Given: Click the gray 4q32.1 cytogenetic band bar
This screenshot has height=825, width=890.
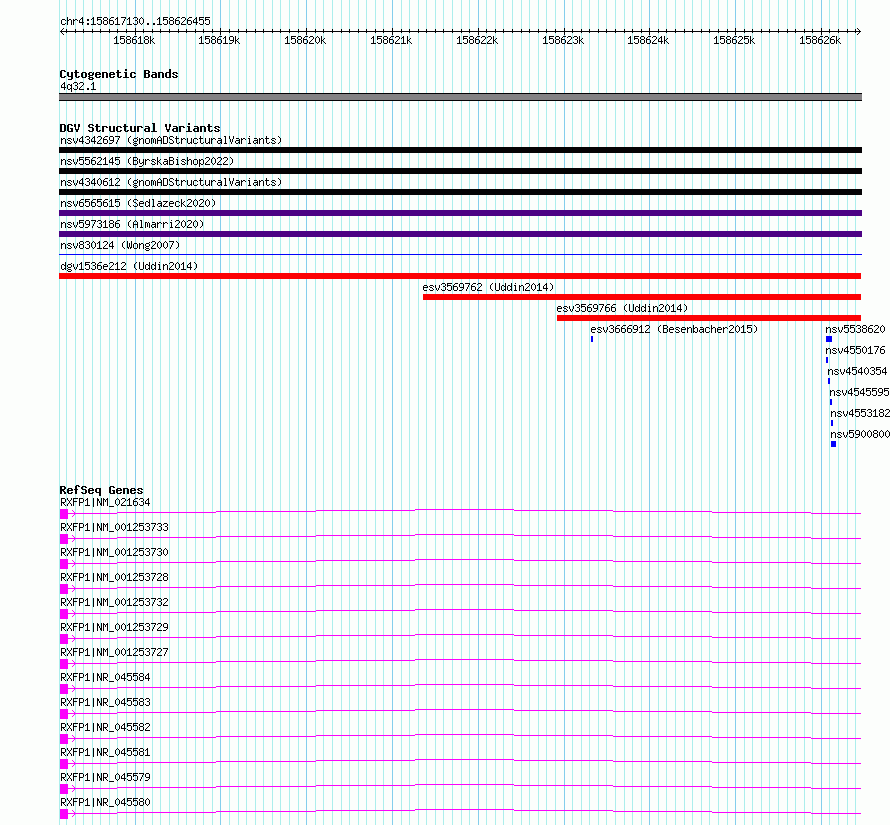Looking at the screenshot, I should 460,97.
